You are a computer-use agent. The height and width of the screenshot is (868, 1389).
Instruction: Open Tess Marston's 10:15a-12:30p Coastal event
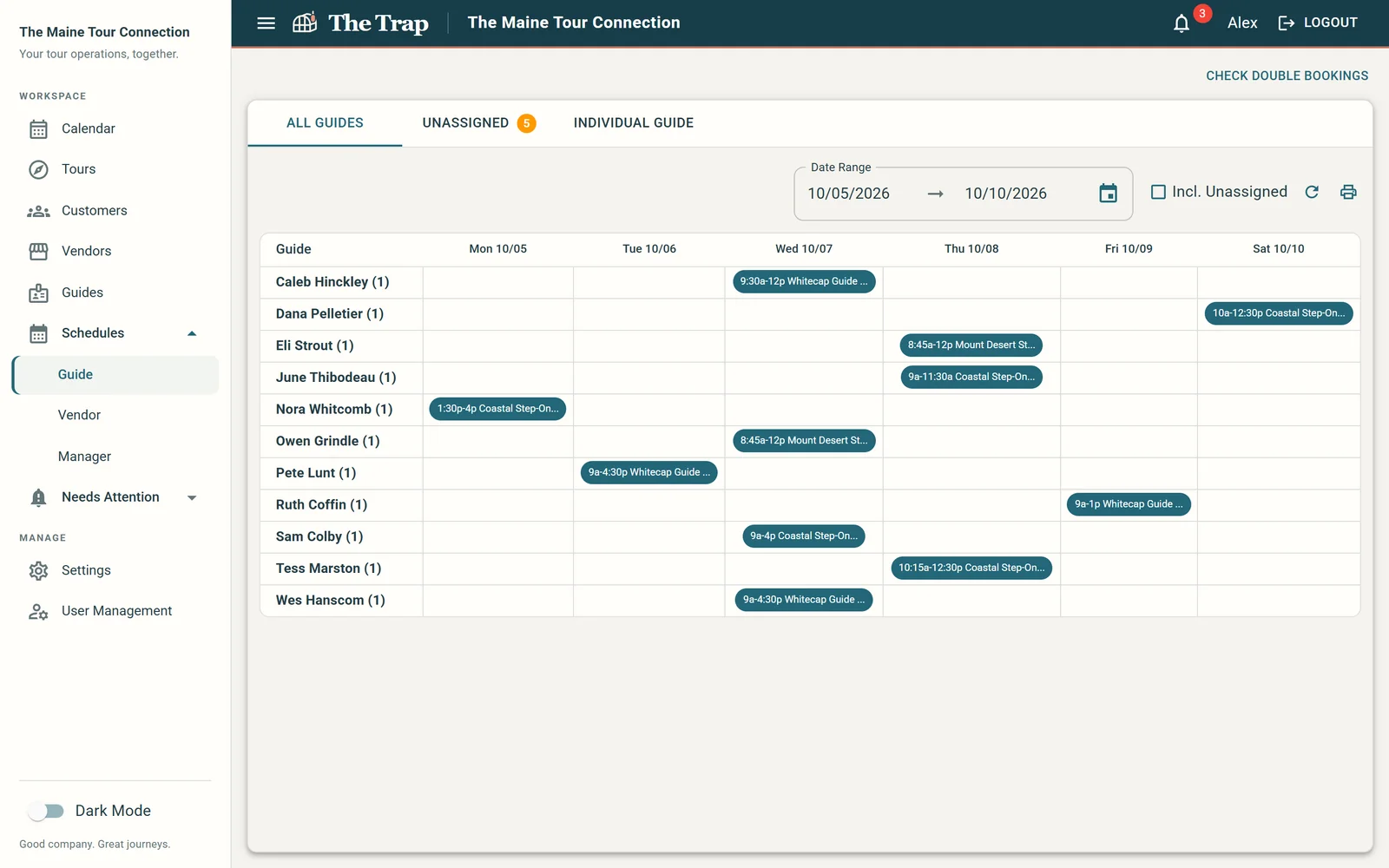(x=971, y=568)
